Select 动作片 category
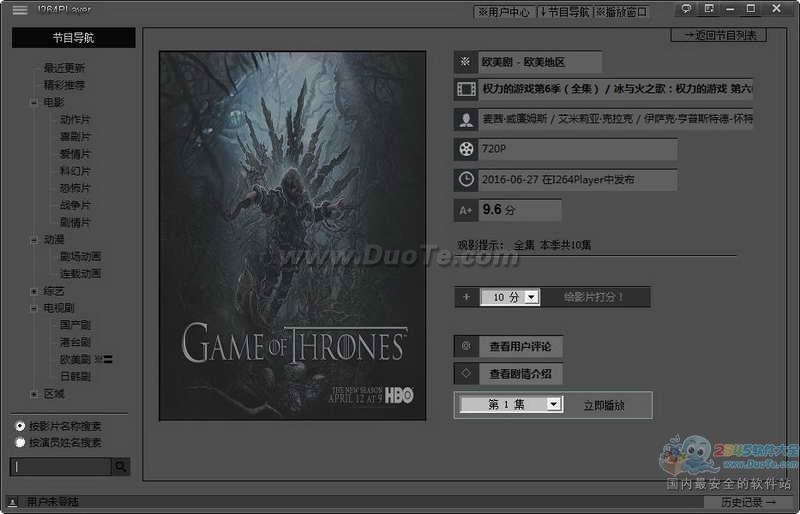This screenshot has width=800, height=514. point(75,119)
